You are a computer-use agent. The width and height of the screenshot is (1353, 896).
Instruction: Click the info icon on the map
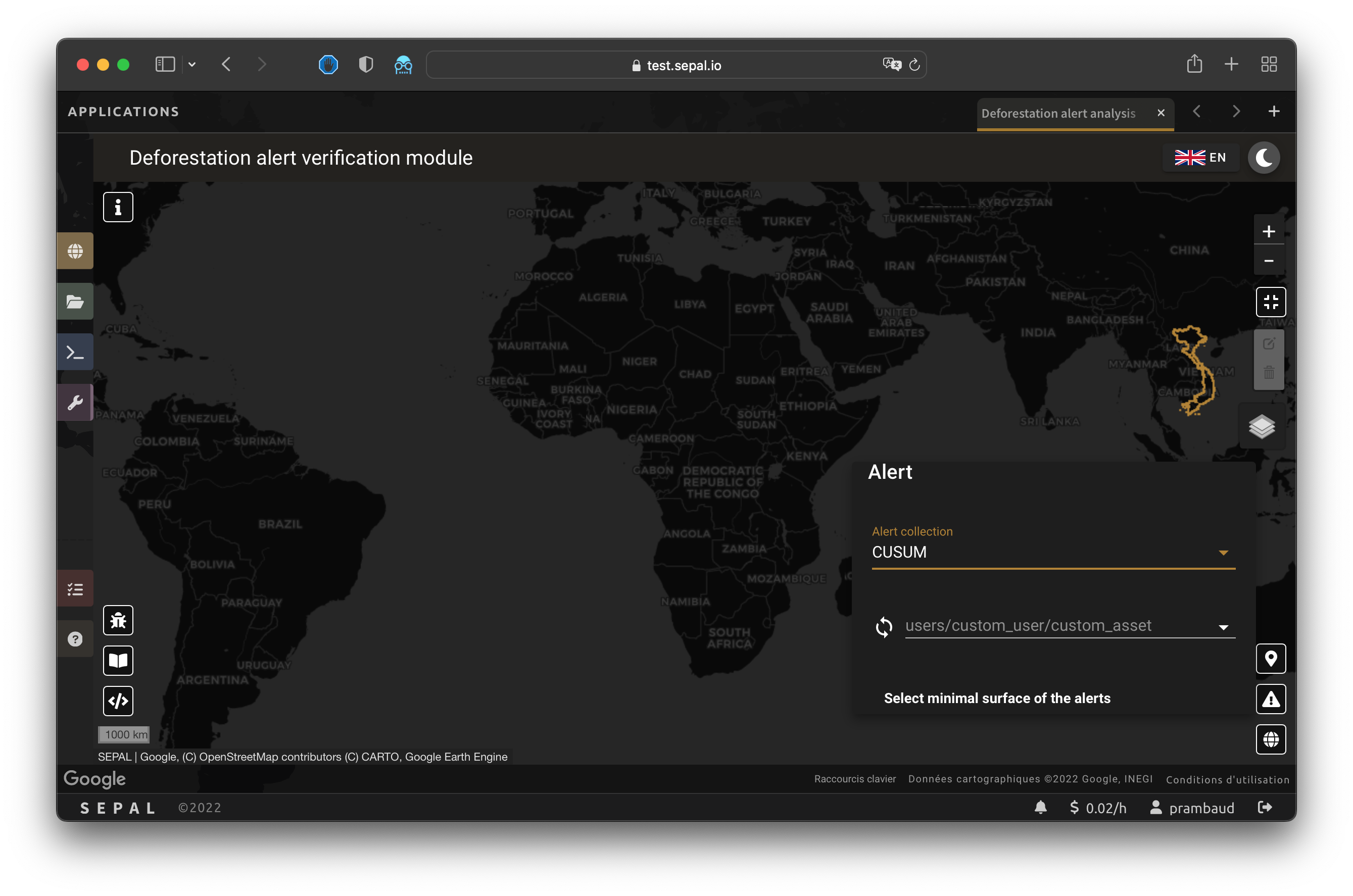[118, 207]
